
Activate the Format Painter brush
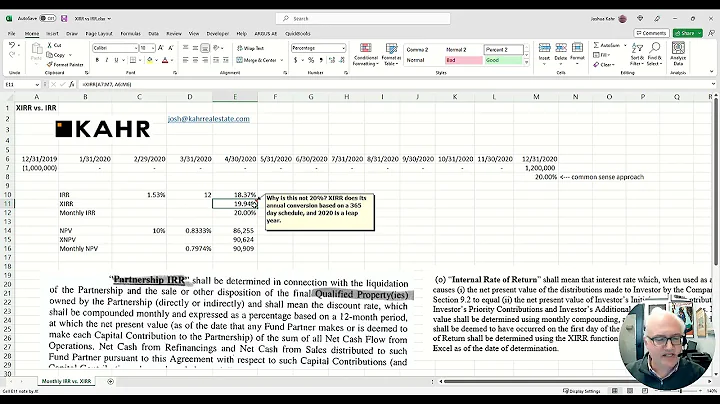point(50,65)
